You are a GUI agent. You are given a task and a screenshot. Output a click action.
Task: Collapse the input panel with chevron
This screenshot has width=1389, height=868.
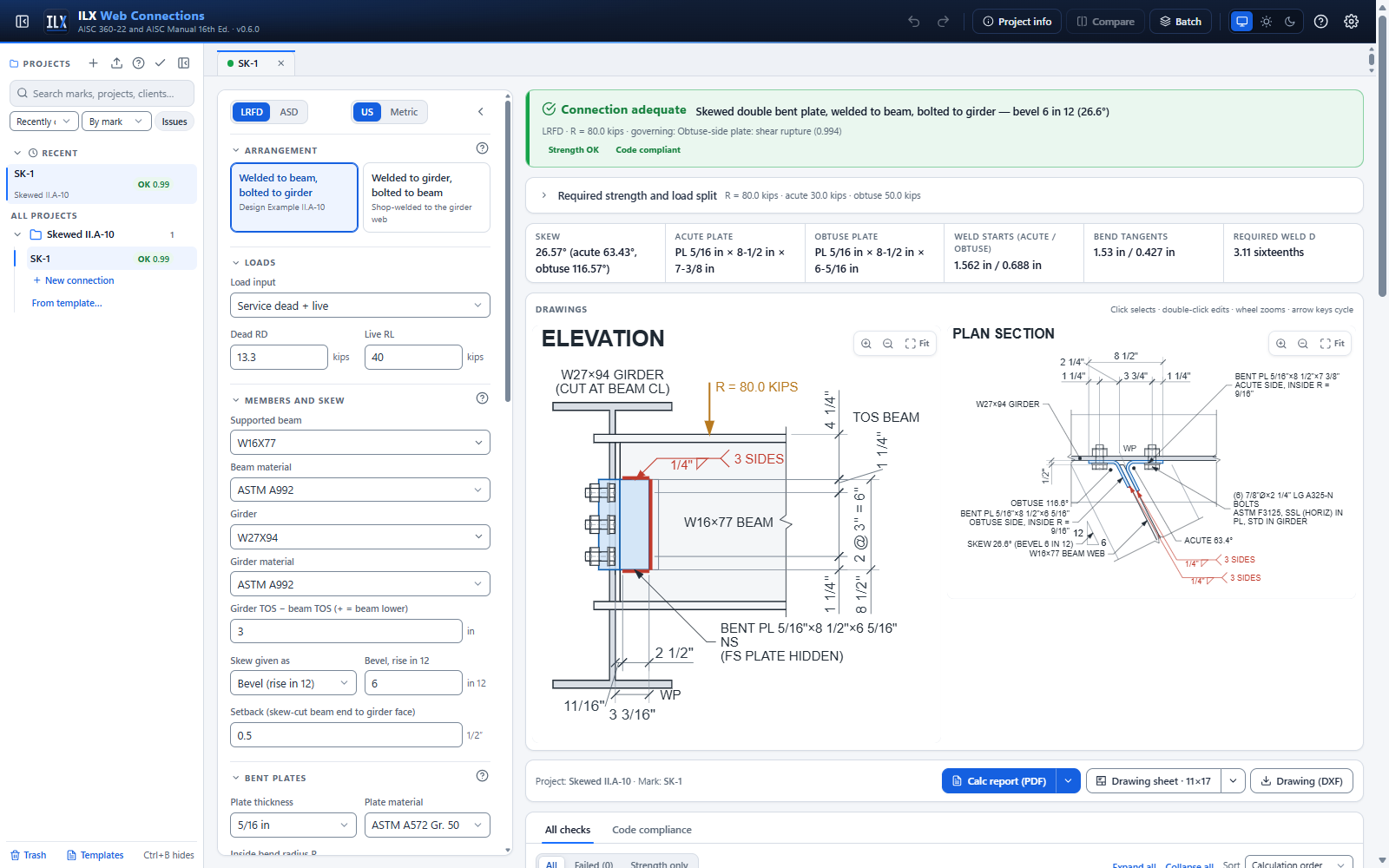click(481, 112)
